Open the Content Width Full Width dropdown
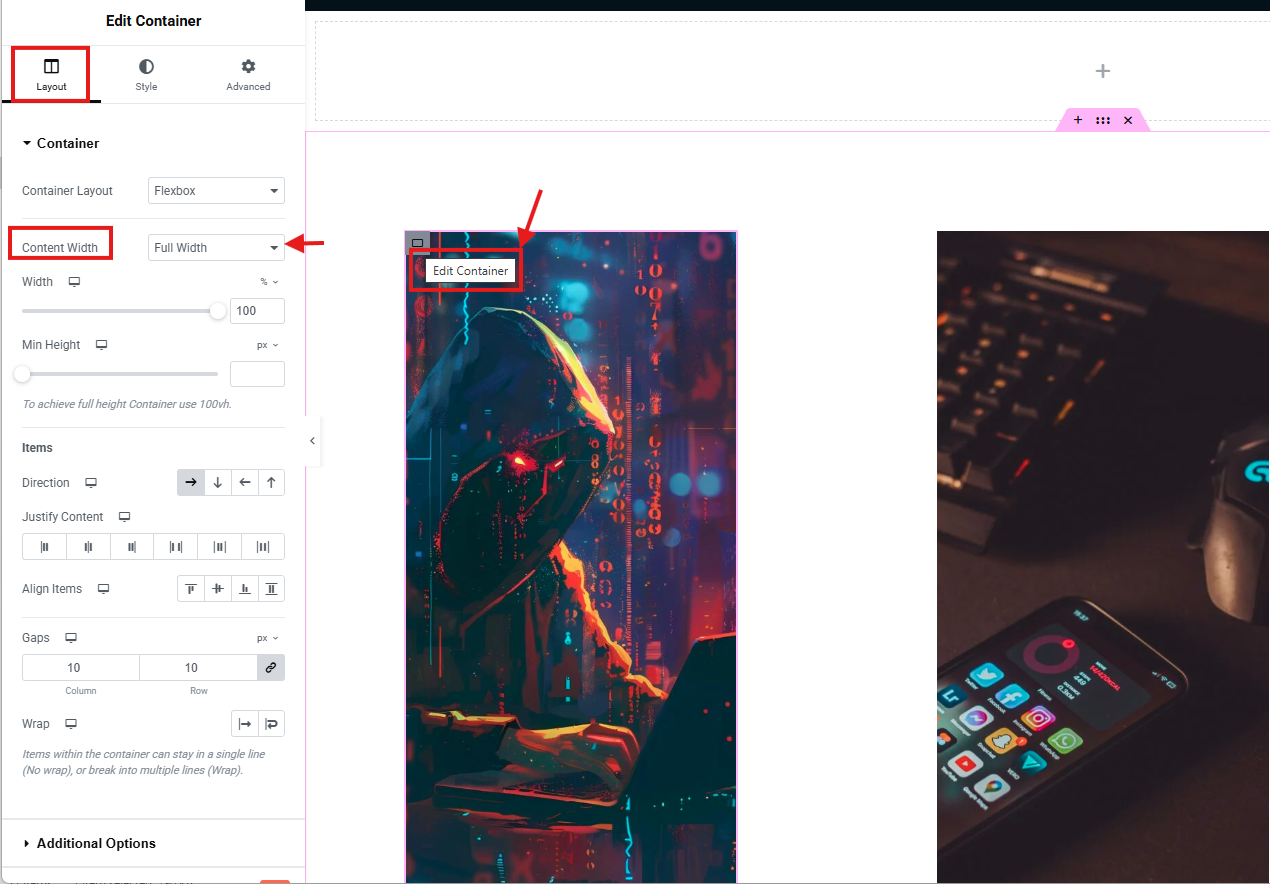The height and width of the screenshot is (884, 1270). (216, 248)
